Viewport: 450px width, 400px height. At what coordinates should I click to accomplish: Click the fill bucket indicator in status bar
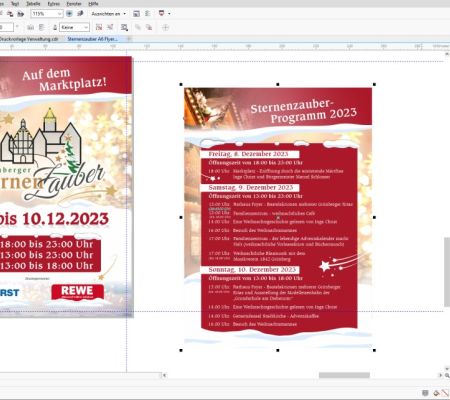436,393
